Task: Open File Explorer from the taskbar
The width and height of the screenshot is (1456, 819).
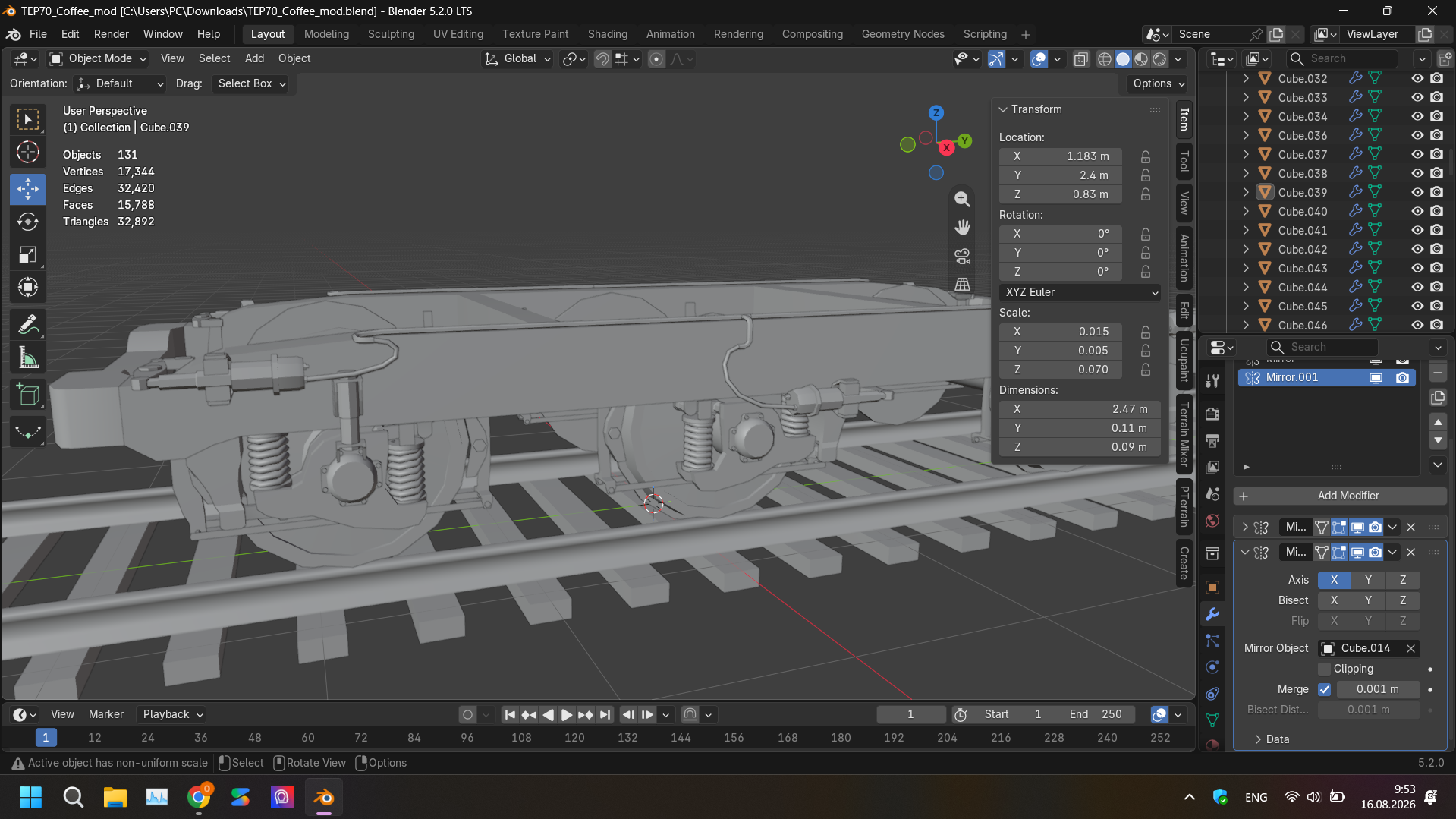Action: [115, 797]
